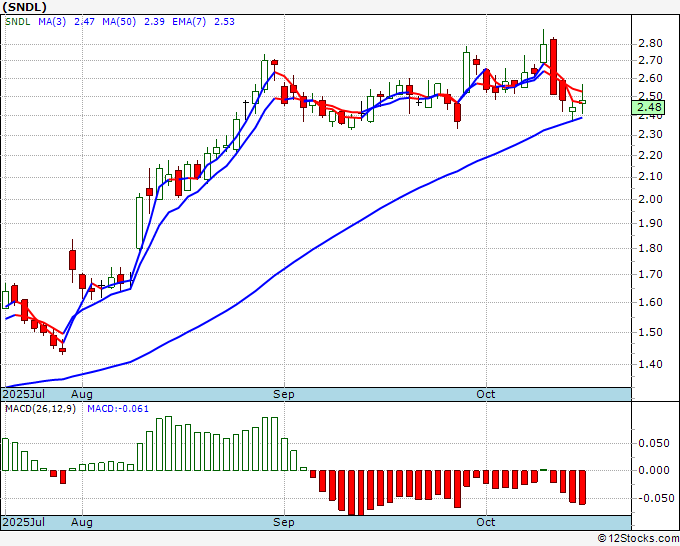Screen dimensions: 680x546
Task: Click the 0.000 MACD axis label
Action: (x=654, y=470)
